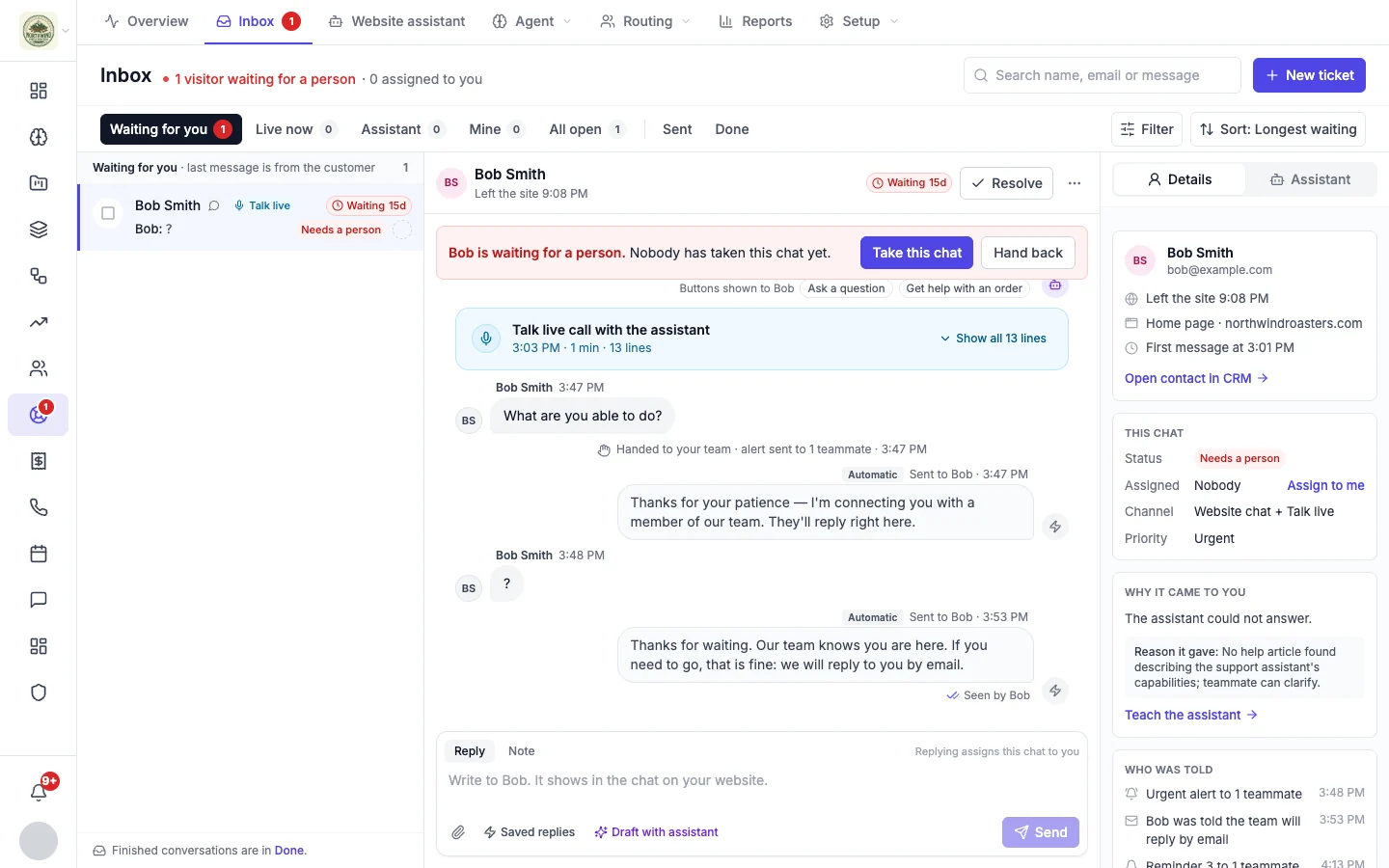
Task: Open the Routing dropdown menu
Action: [x=645, y=21]
